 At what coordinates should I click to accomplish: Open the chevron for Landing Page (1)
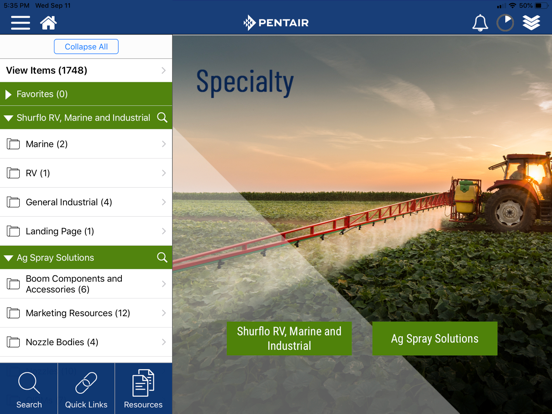(164, 231)
